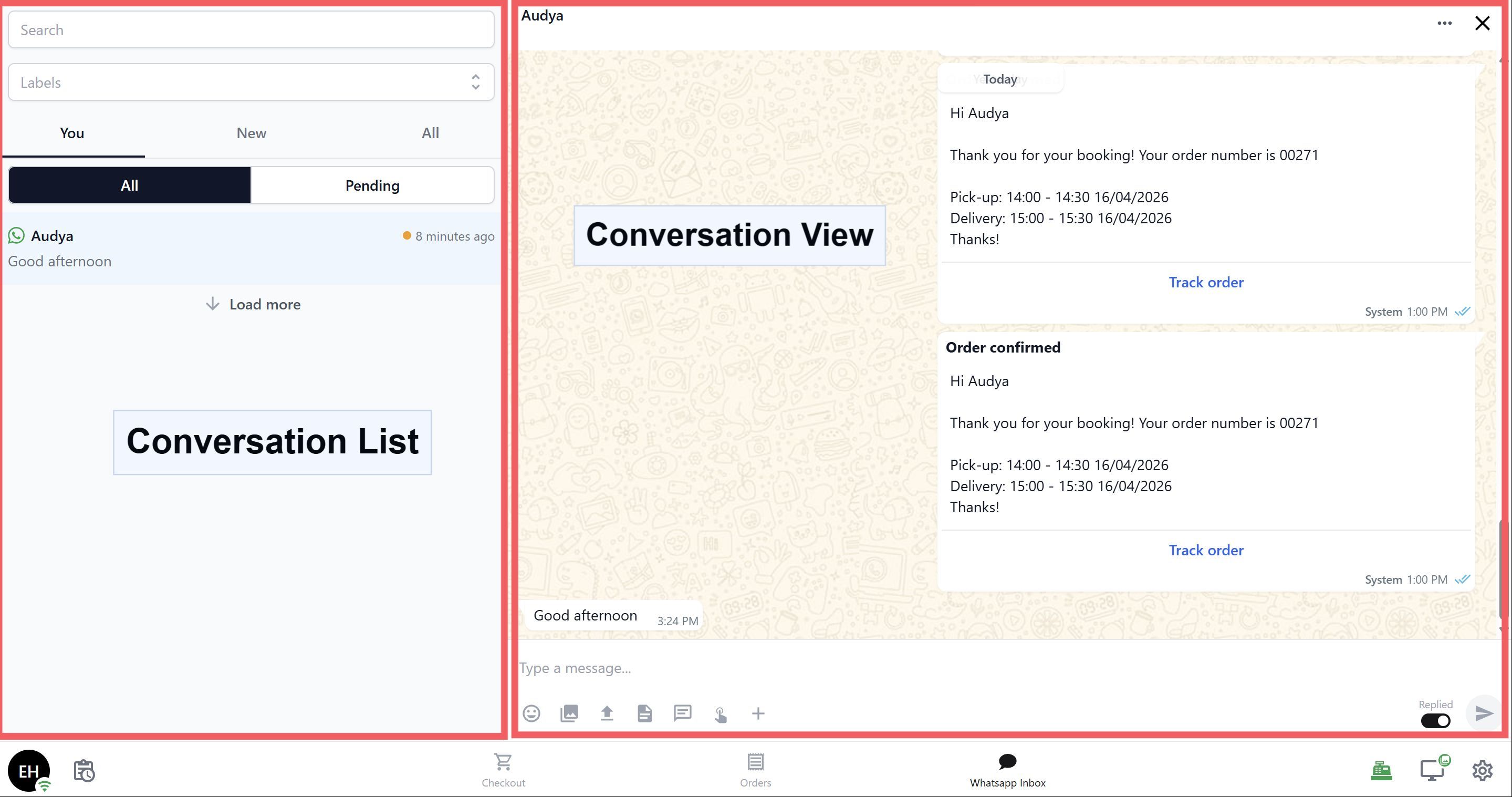Viewport: 1512px width, 797px height.
Task: Open quick reply message icon
Action: (682, 713)
